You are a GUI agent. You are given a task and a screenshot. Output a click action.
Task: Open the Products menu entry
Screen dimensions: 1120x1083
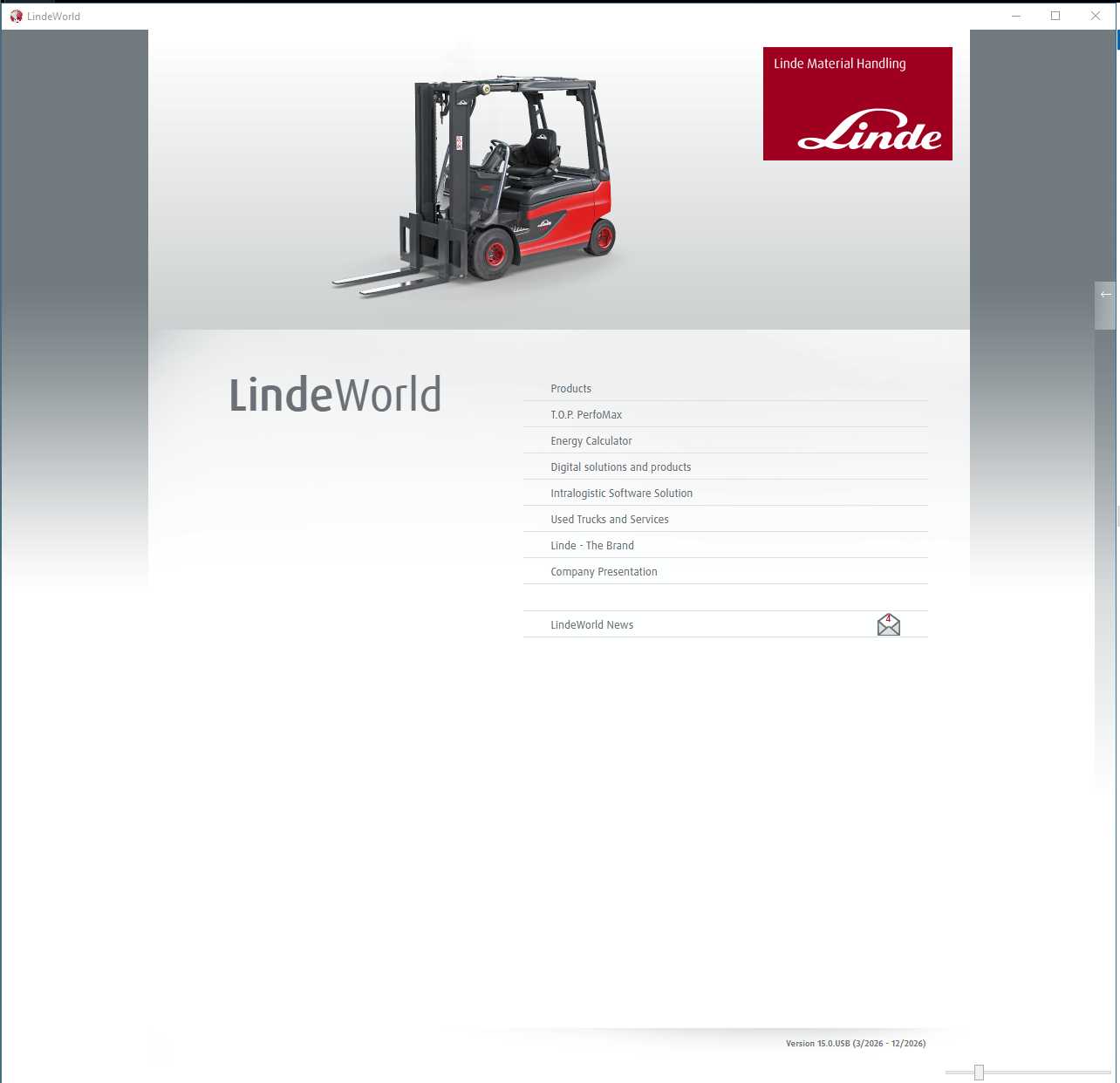click(x=725, y=389)
